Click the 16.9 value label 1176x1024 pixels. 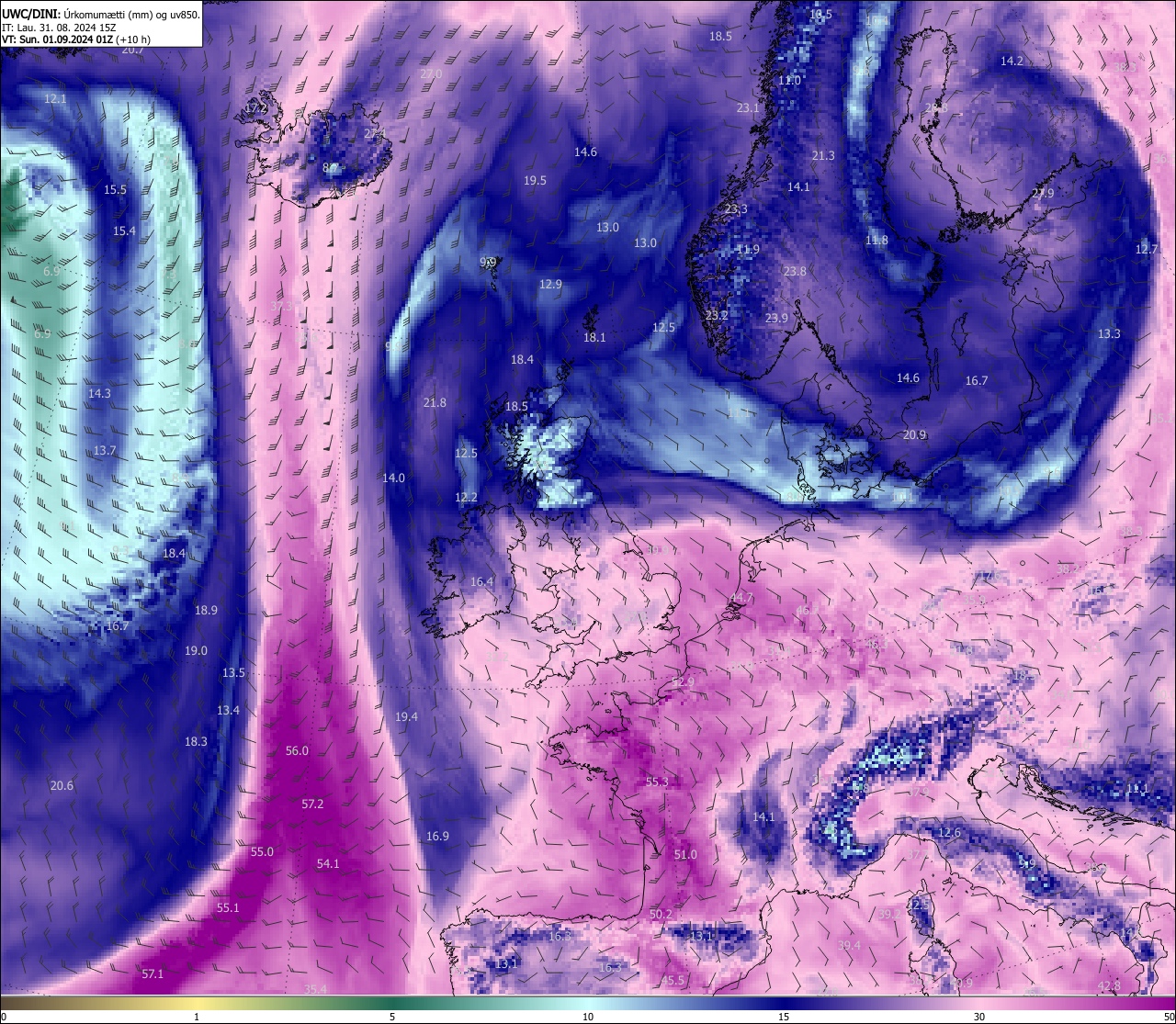click(437, 836)
